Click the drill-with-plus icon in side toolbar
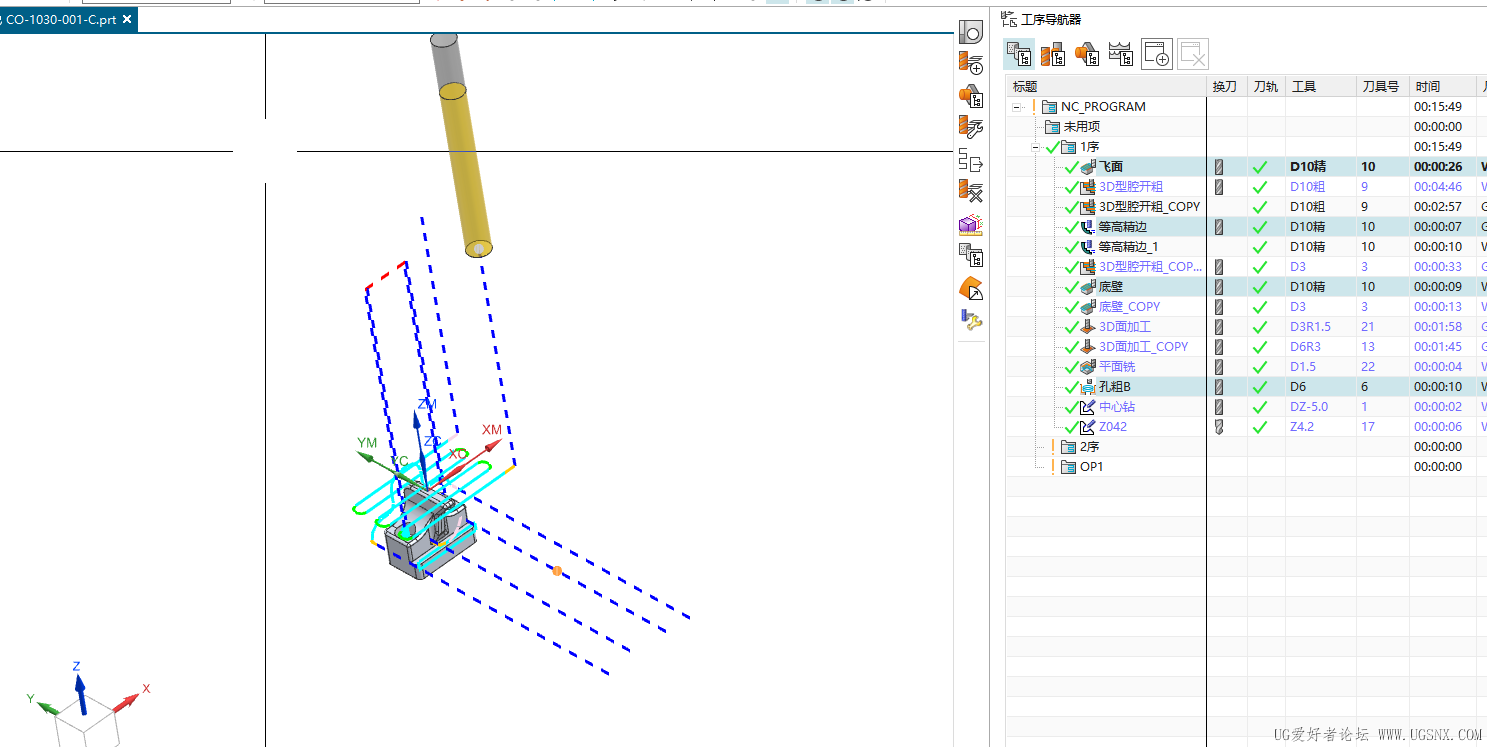This screenshot has width=1487, height=747. click(x=970, y=64)
